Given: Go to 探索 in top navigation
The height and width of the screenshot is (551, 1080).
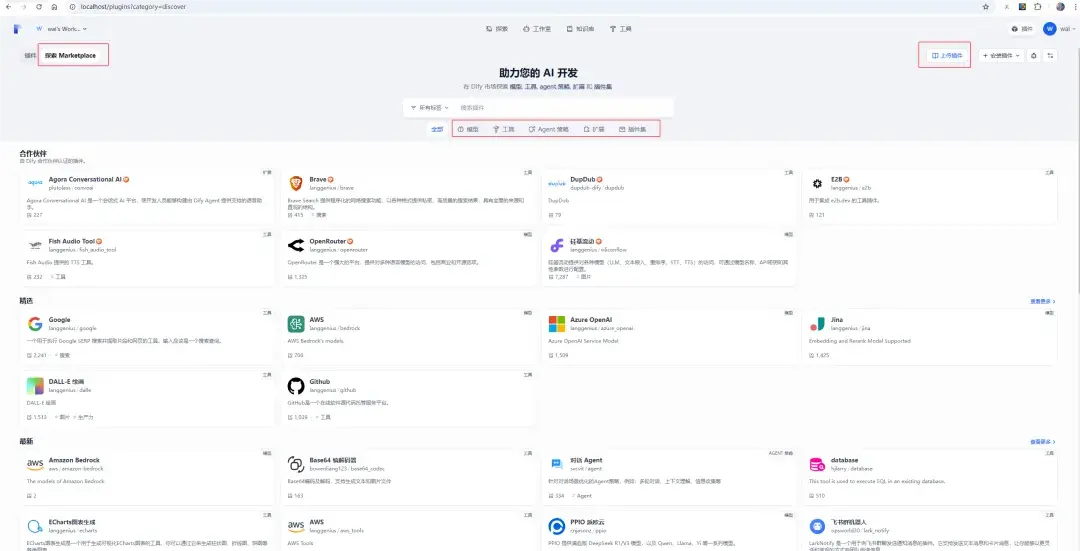Looking at the screenshot, I should 497,29.
